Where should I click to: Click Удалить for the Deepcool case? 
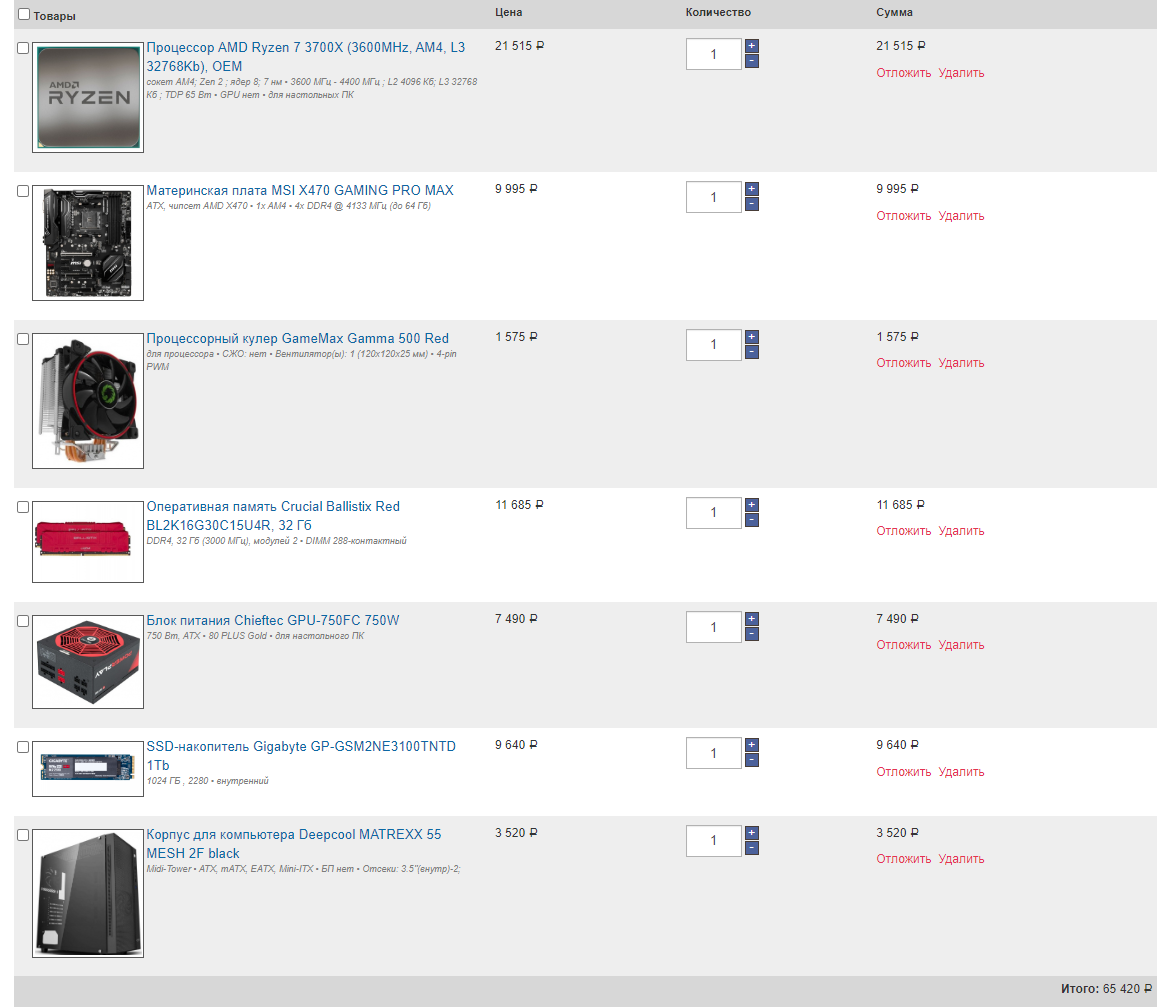961,859
